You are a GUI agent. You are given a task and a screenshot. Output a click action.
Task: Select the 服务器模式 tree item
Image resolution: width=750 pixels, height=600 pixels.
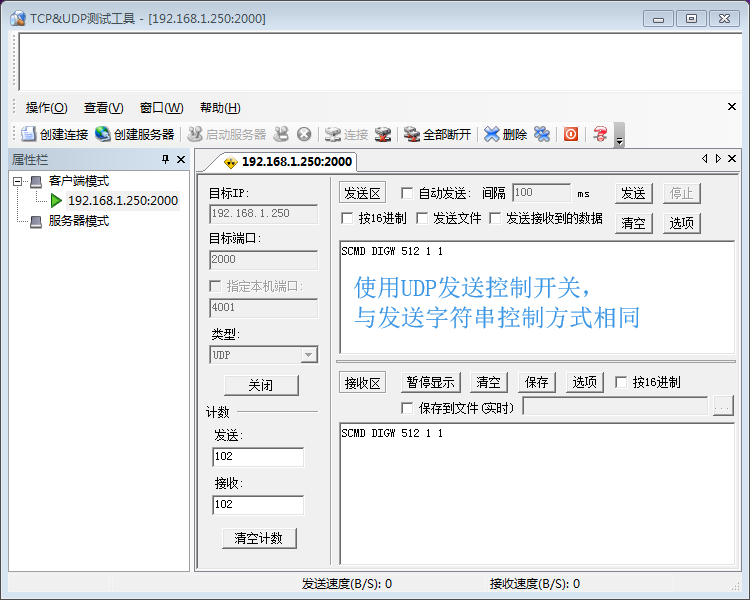click(79, 221)
